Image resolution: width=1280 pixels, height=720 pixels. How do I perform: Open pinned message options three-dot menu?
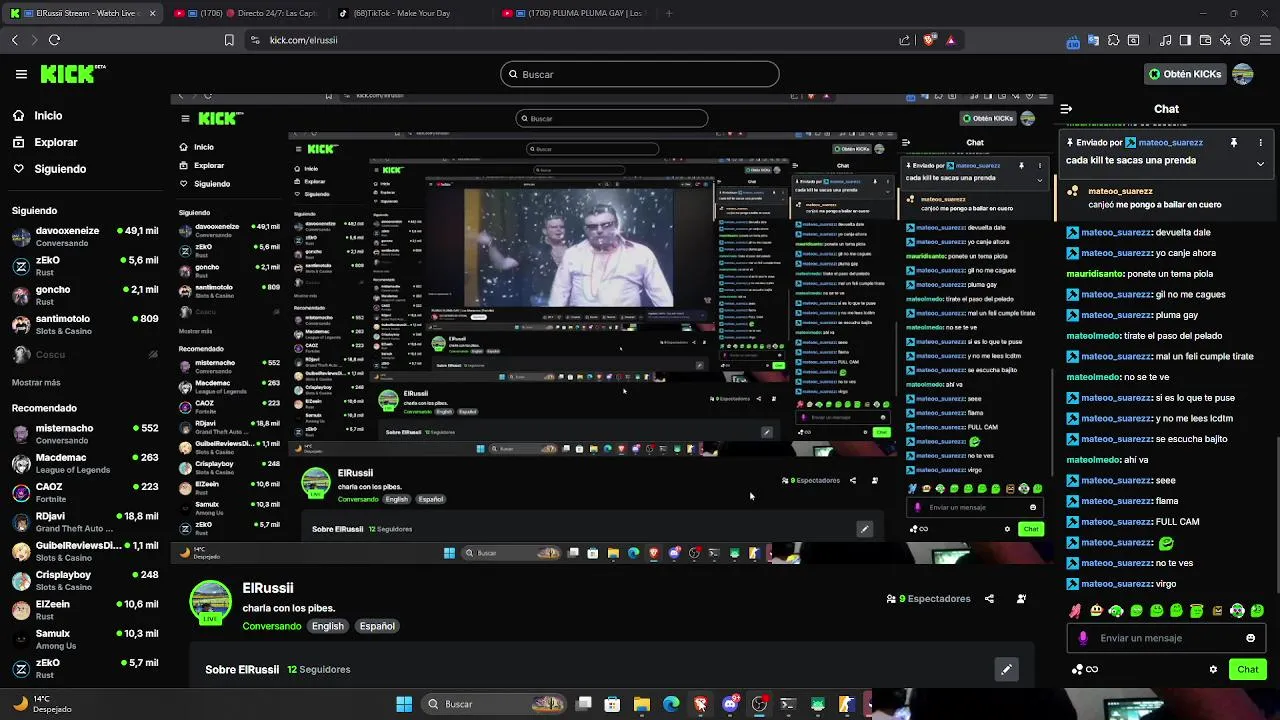pos(1261,142)
